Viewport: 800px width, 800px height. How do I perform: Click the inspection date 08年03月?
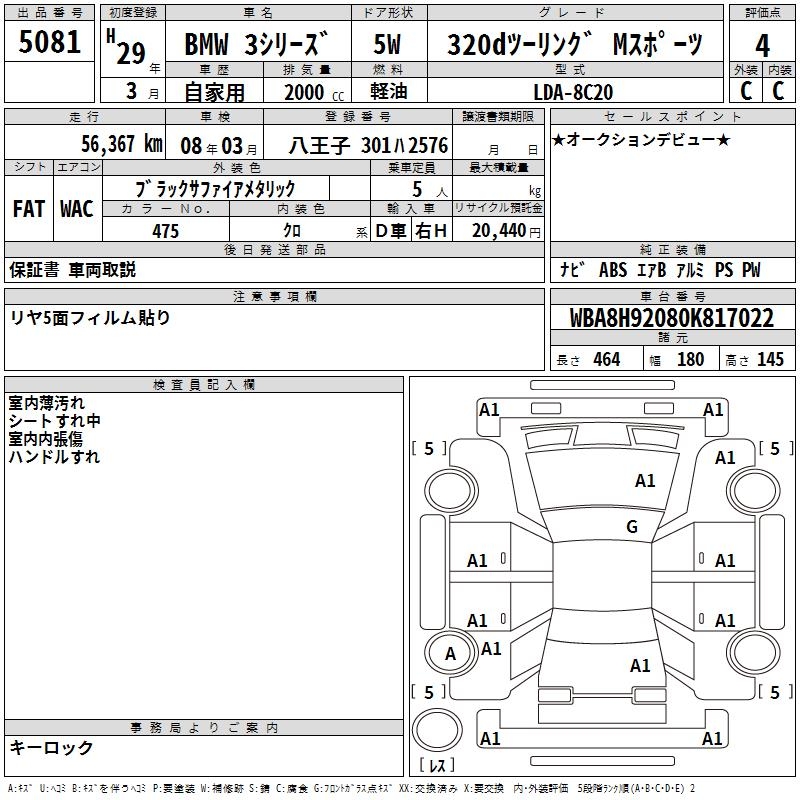(219, 146)
